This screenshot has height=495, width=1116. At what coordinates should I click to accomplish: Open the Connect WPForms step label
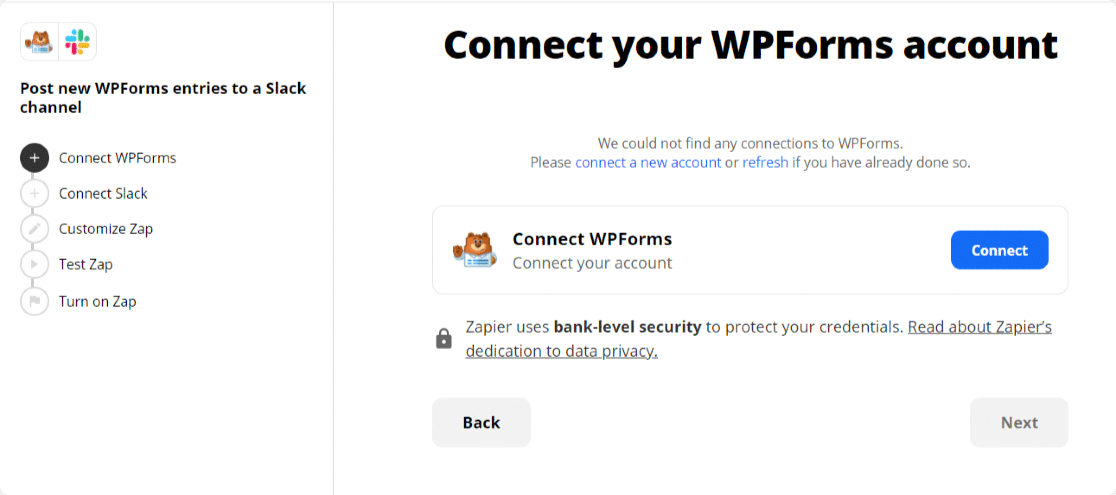click(x=117, y=158)
